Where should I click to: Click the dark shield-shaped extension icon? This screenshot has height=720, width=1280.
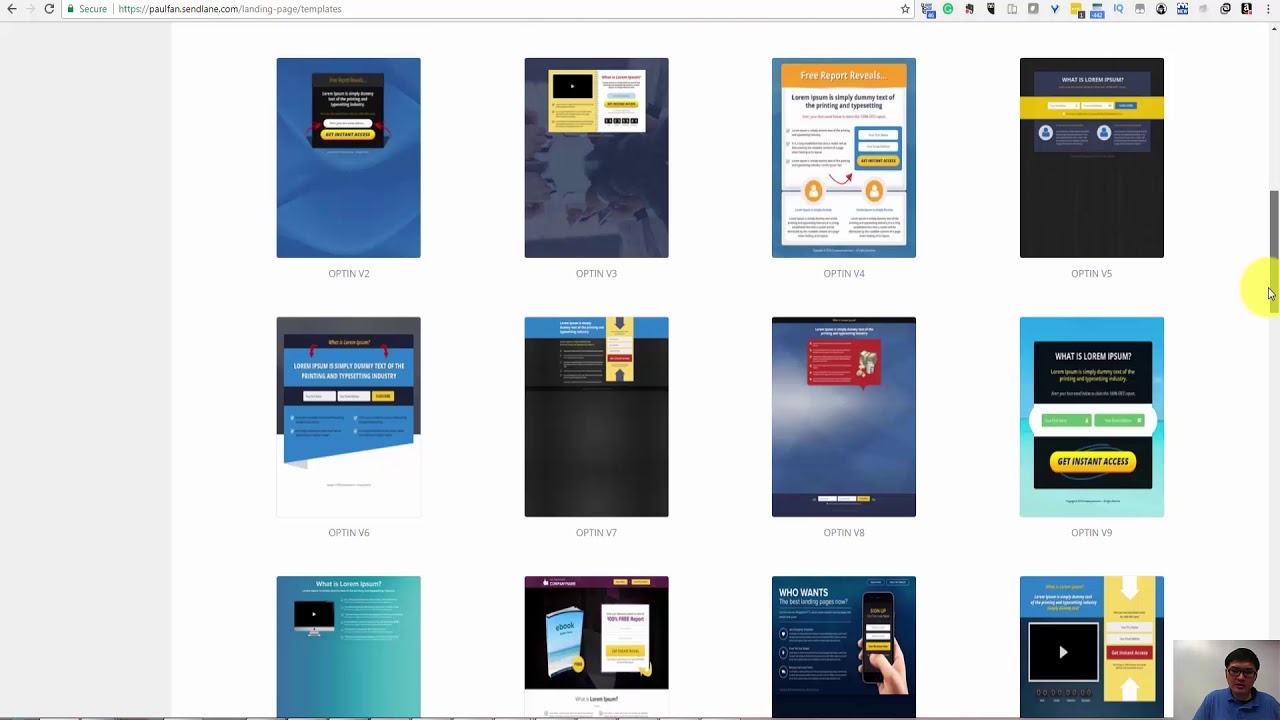(991, 9)
